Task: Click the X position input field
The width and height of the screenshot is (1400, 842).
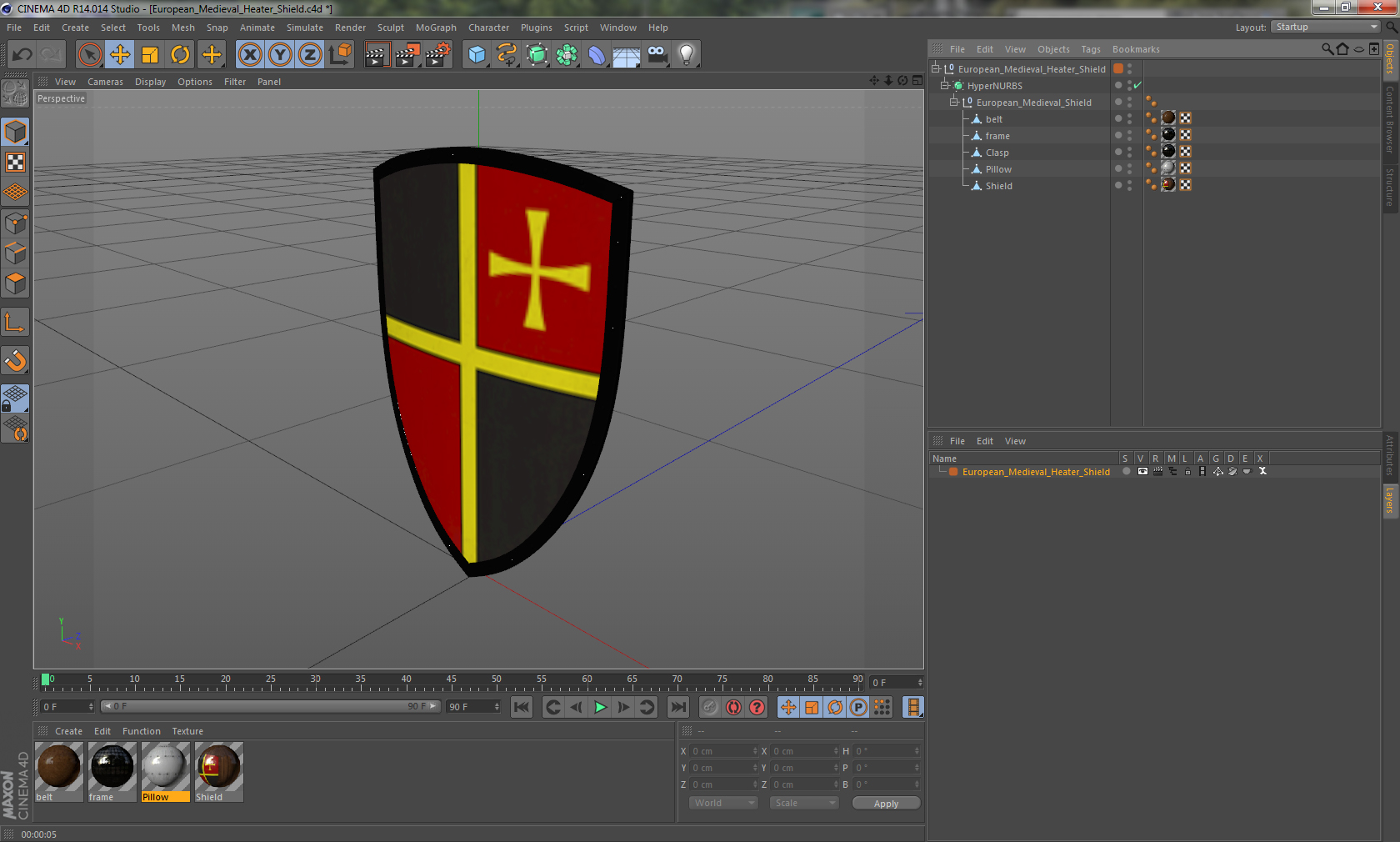Action: coord(723,751)
